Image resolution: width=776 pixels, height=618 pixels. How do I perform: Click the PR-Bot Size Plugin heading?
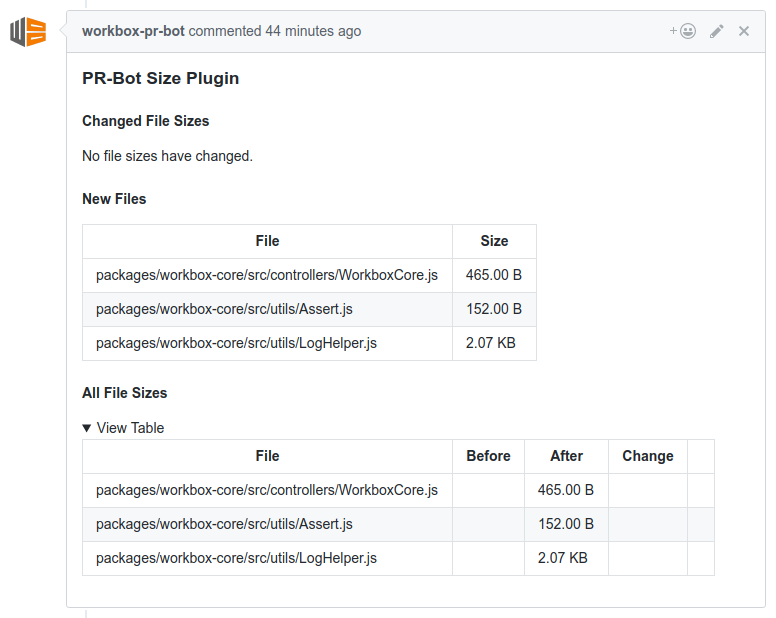[x=160, y=78]
